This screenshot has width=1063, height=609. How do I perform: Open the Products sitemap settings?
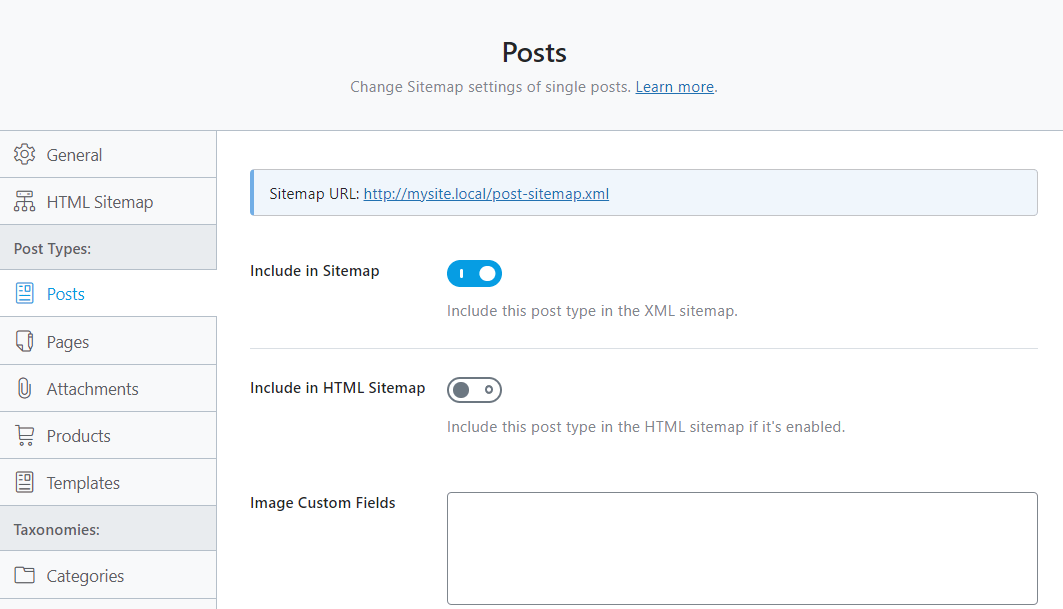click(x=78, y=435)
